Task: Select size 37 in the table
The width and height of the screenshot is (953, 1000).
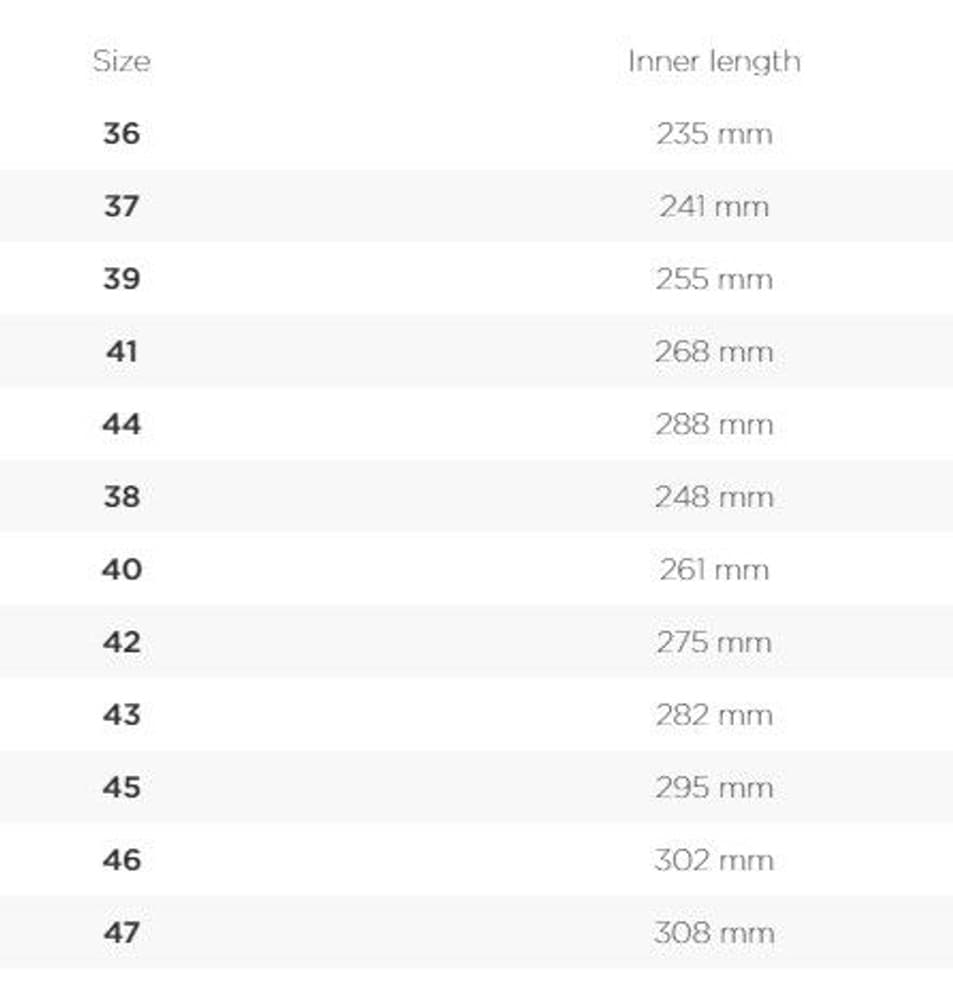Action: [121, 206]
